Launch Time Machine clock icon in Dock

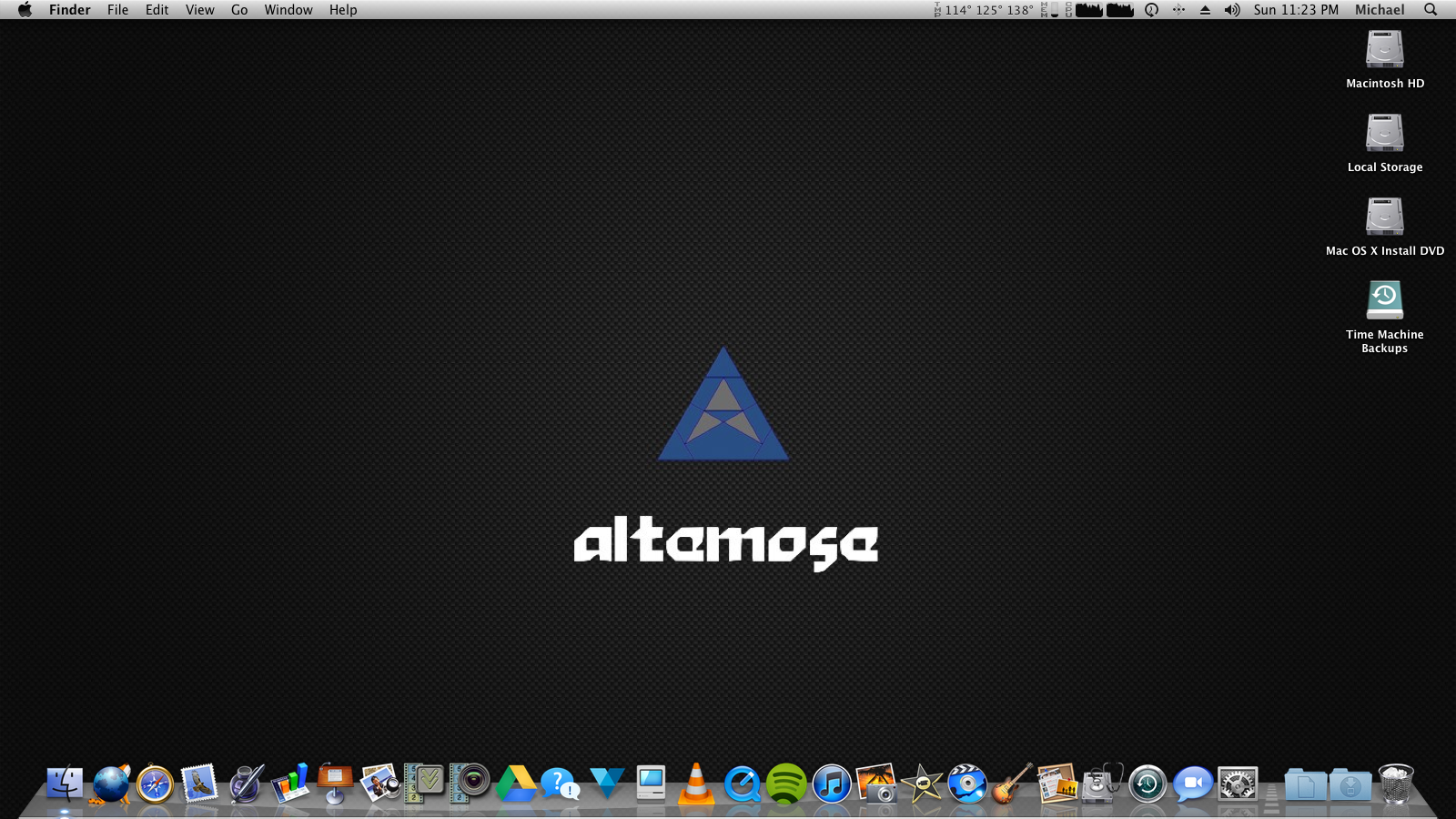coord(1148,784)
